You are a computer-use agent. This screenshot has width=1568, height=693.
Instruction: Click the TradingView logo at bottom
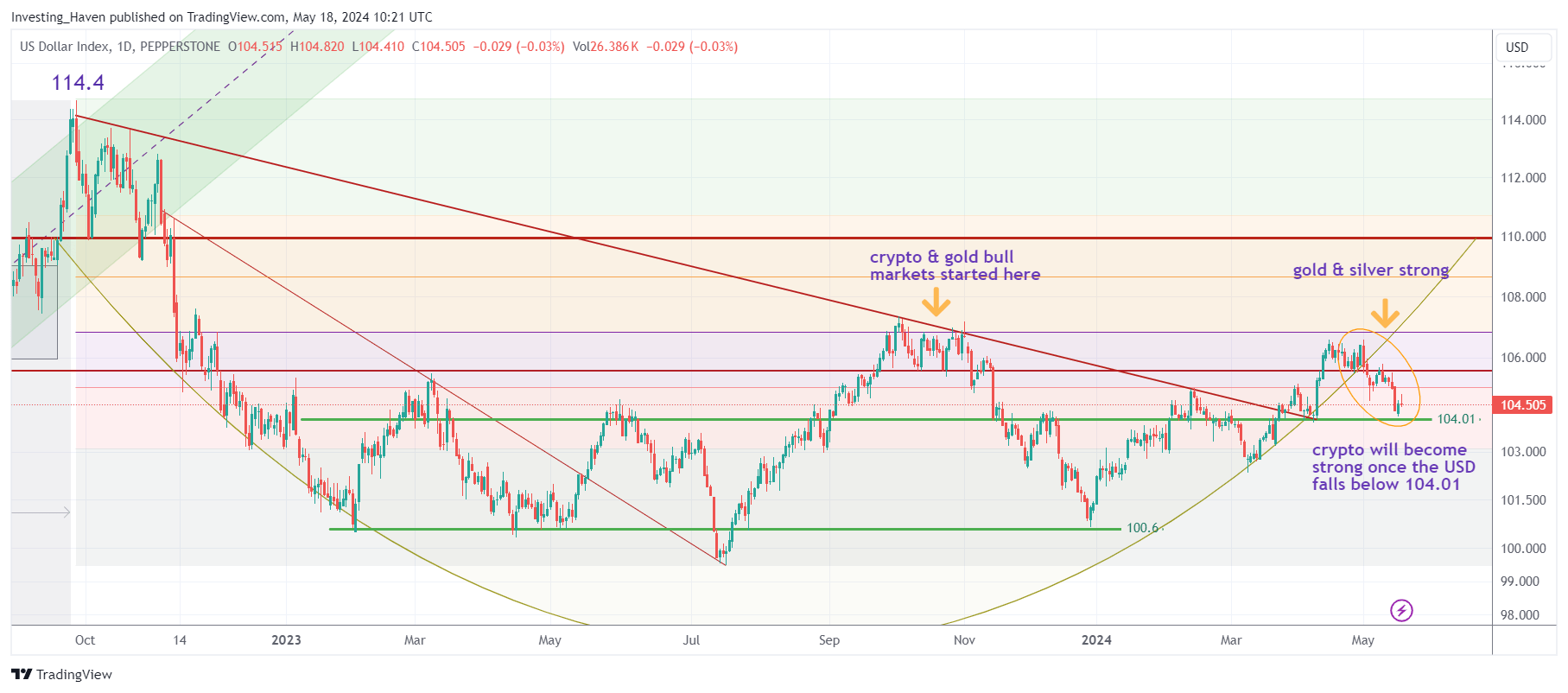coord(61,674)
